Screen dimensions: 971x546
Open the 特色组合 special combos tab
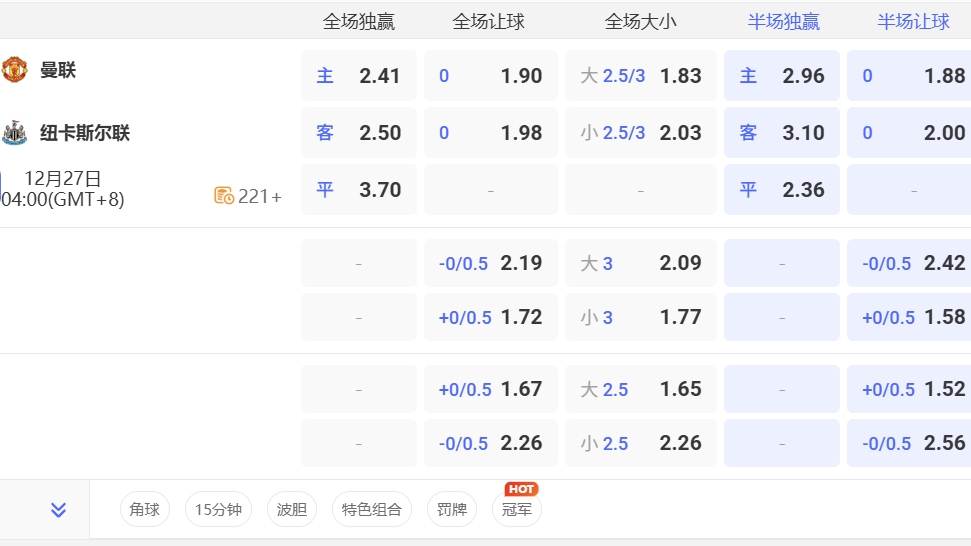coord(371,510)
